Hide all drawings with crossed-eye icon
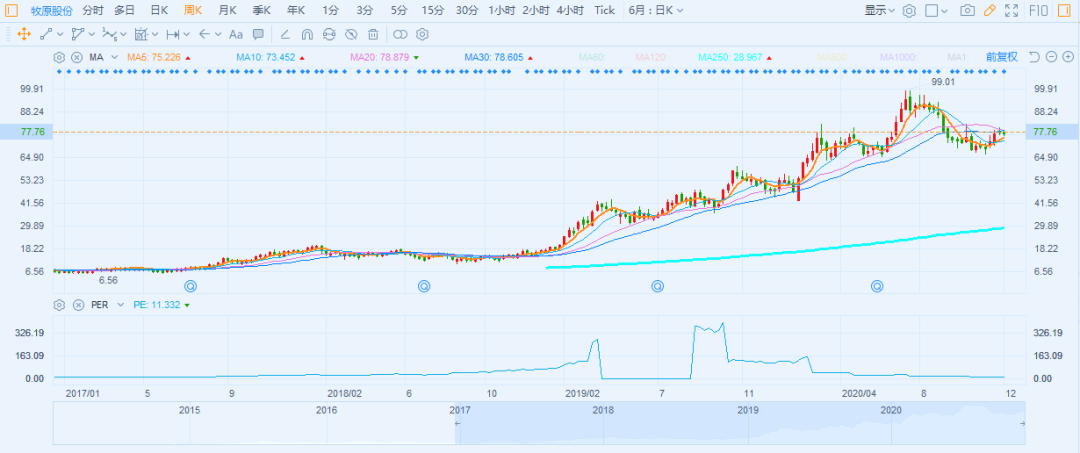The height and width of the screenshot is (453, 1080). tap(350, 34)
